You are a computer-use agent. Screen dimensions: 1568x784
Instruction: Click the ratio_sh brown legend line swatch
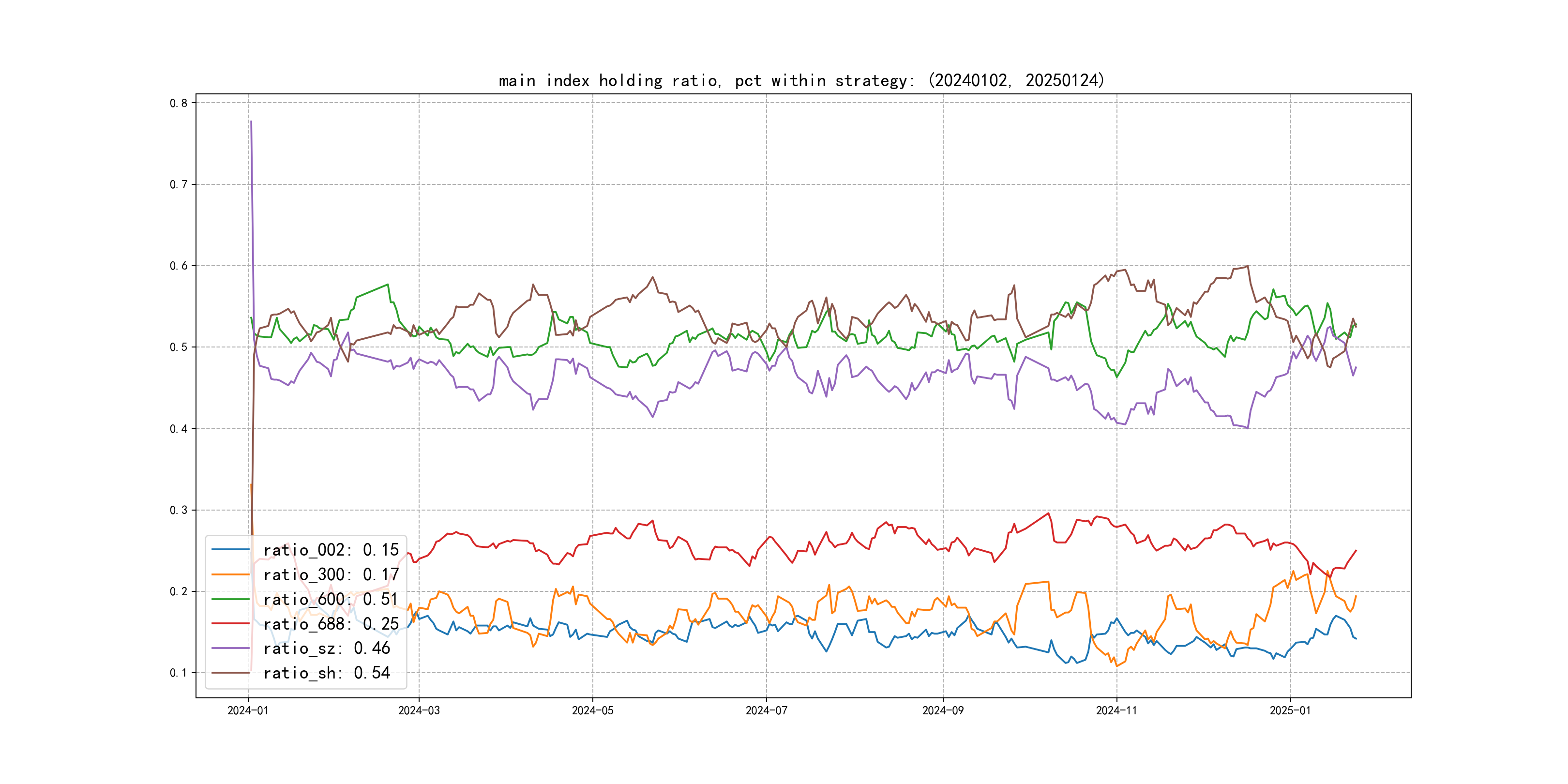click(231, 673)
